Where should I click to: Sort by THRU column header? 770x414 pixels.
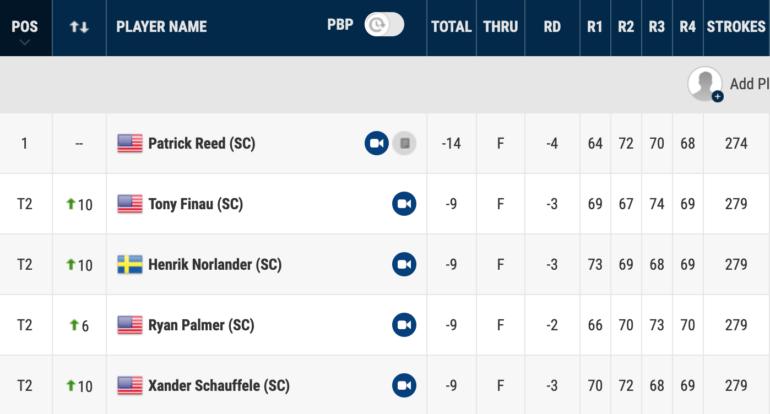tap(500, 27)
